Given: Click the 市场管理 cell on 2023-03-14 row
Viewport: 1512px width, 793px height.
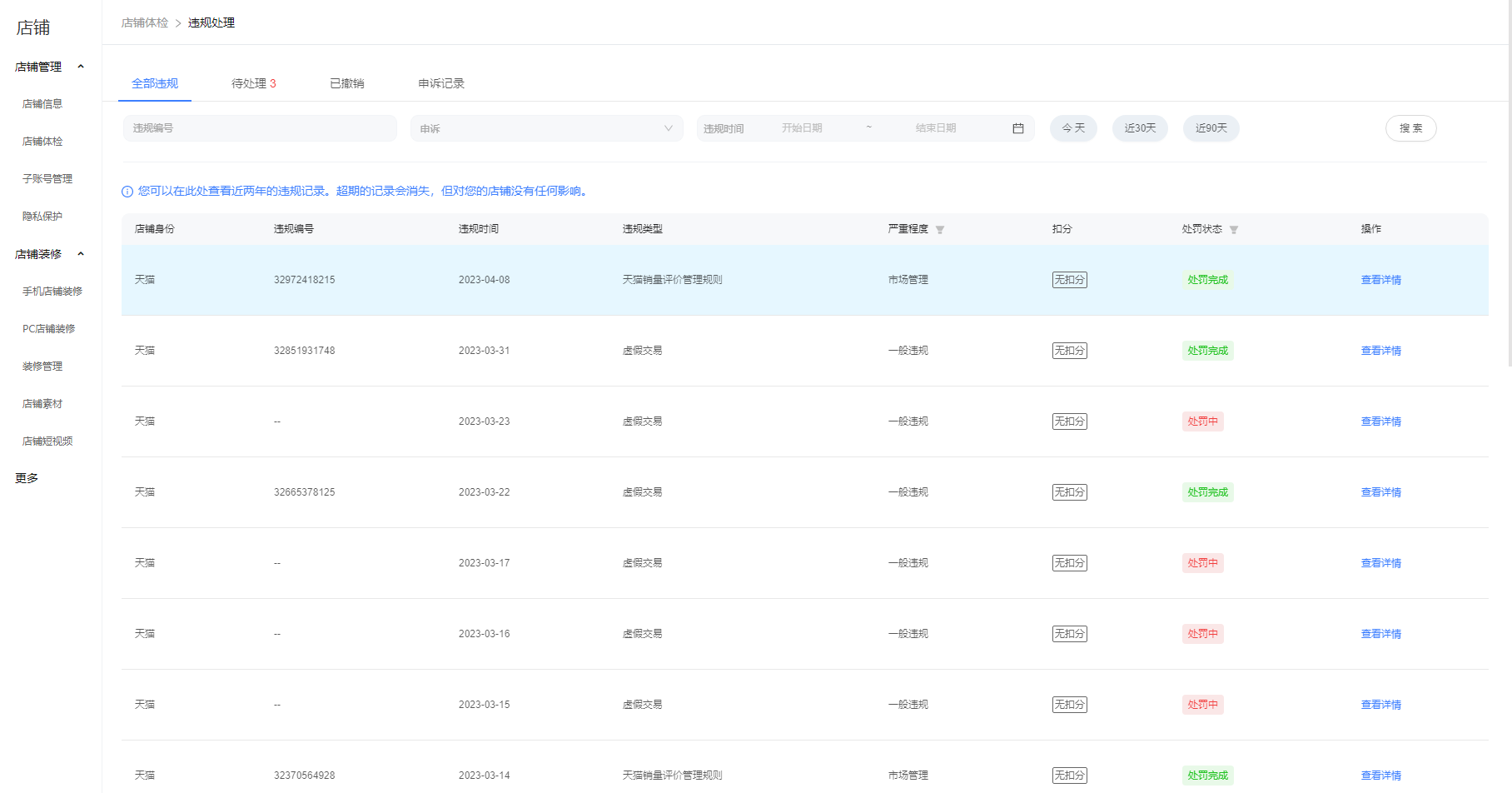Looking at the screenshot, I should pyautogui.click(x=908, y=776).
